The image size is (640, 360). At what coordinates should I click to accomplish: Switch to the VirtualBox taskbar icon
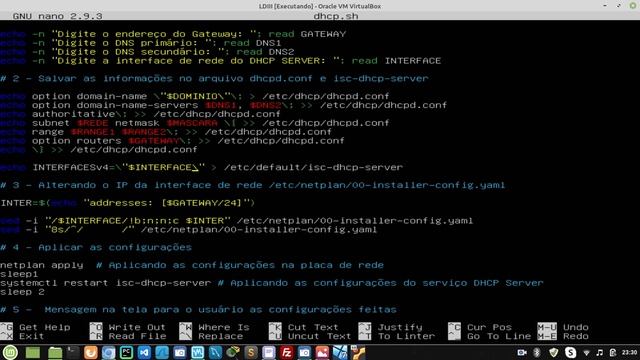(x=340, y=353)
